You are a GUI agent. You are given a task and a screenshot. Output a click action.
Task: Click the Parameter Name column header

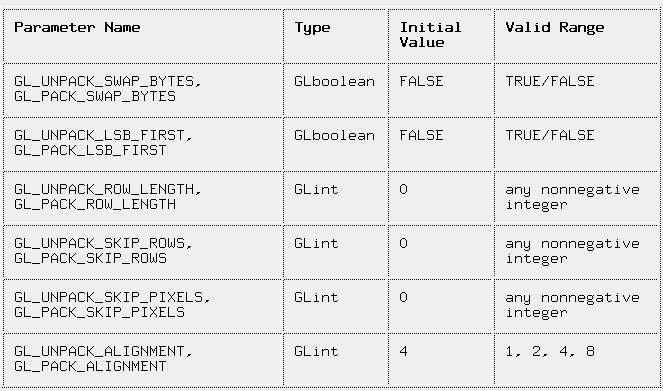pos(77,27)
